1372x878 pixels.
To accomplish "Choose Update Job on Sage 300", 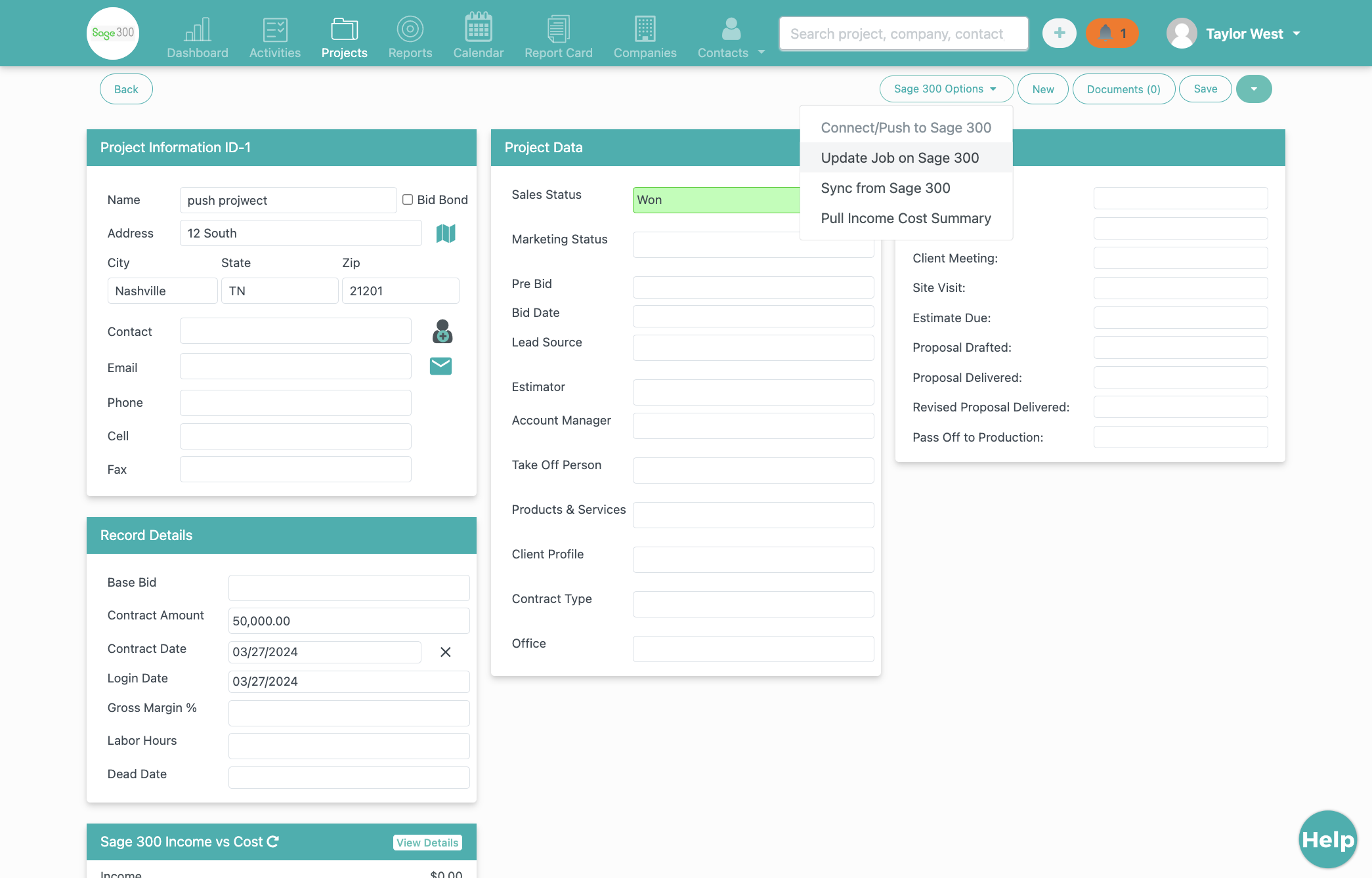I will 906,157.
